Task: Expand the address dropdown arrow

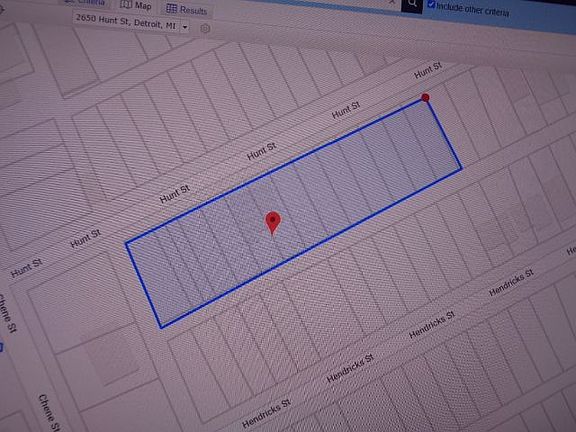Action: [x=185, y=27]
